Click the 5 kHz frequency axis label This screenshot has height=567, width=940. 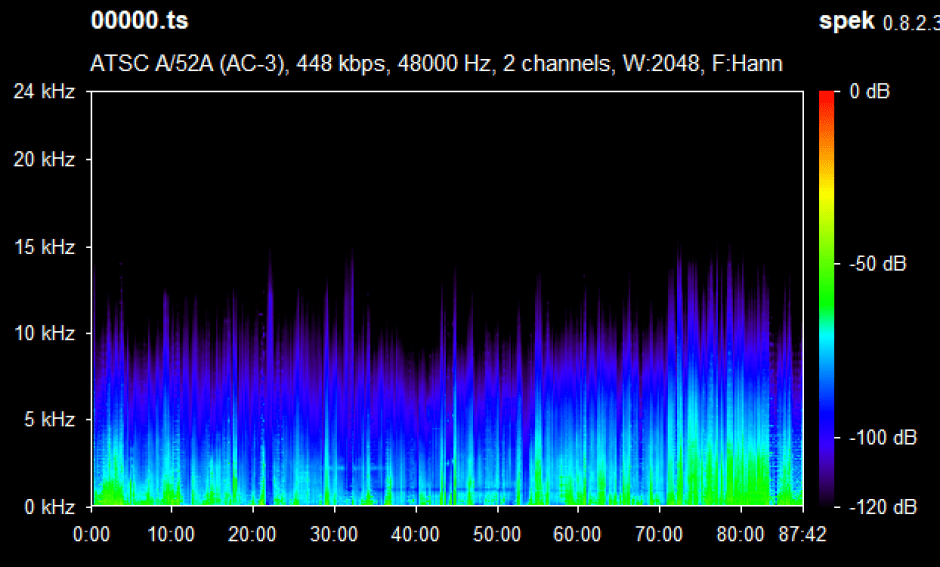(x=48, y=421)
